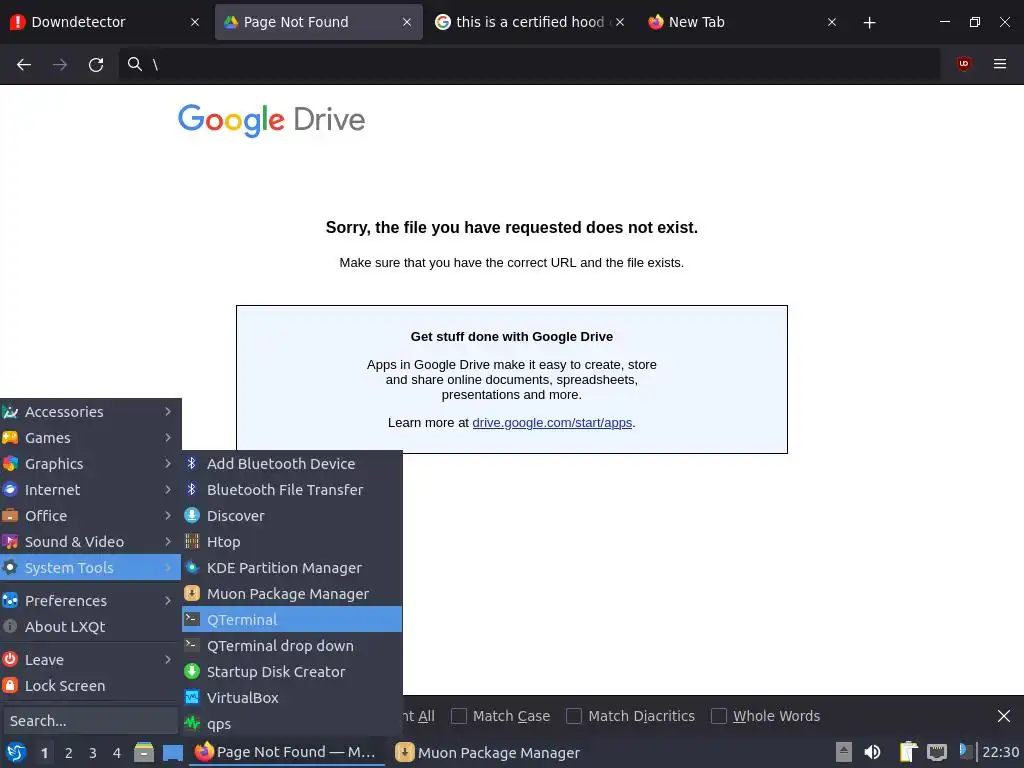1024x768 pixels.
Task: Click the Google Drive logo
Action: (272, 120)
